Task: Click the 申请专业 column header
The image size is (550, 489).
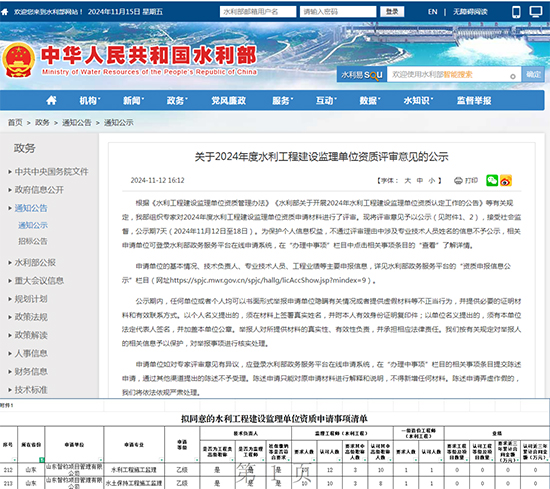Action: [x=134, y=444]
